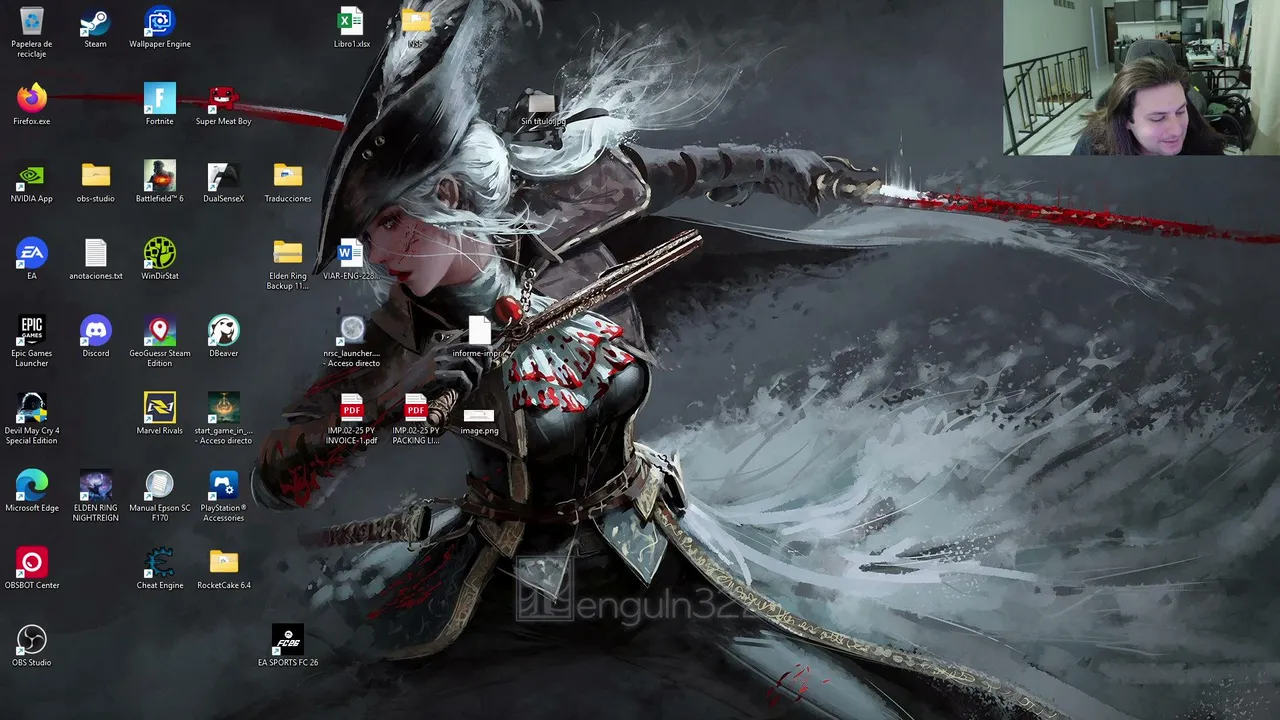The width and height of the screenshot is (1280, 720).
Task: Open the Wallpaper Engine shortcut
Action: (x=159, y=21)
